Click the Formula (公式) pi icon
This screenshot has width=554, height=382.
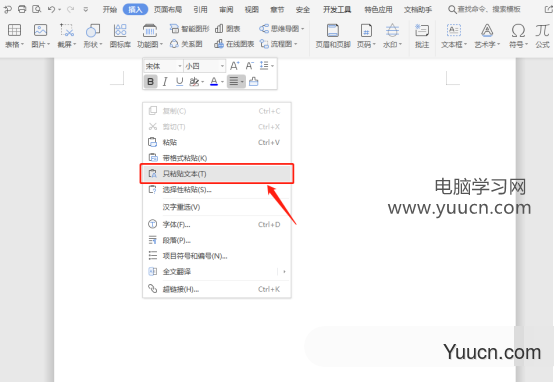click(x=542, y=31)
